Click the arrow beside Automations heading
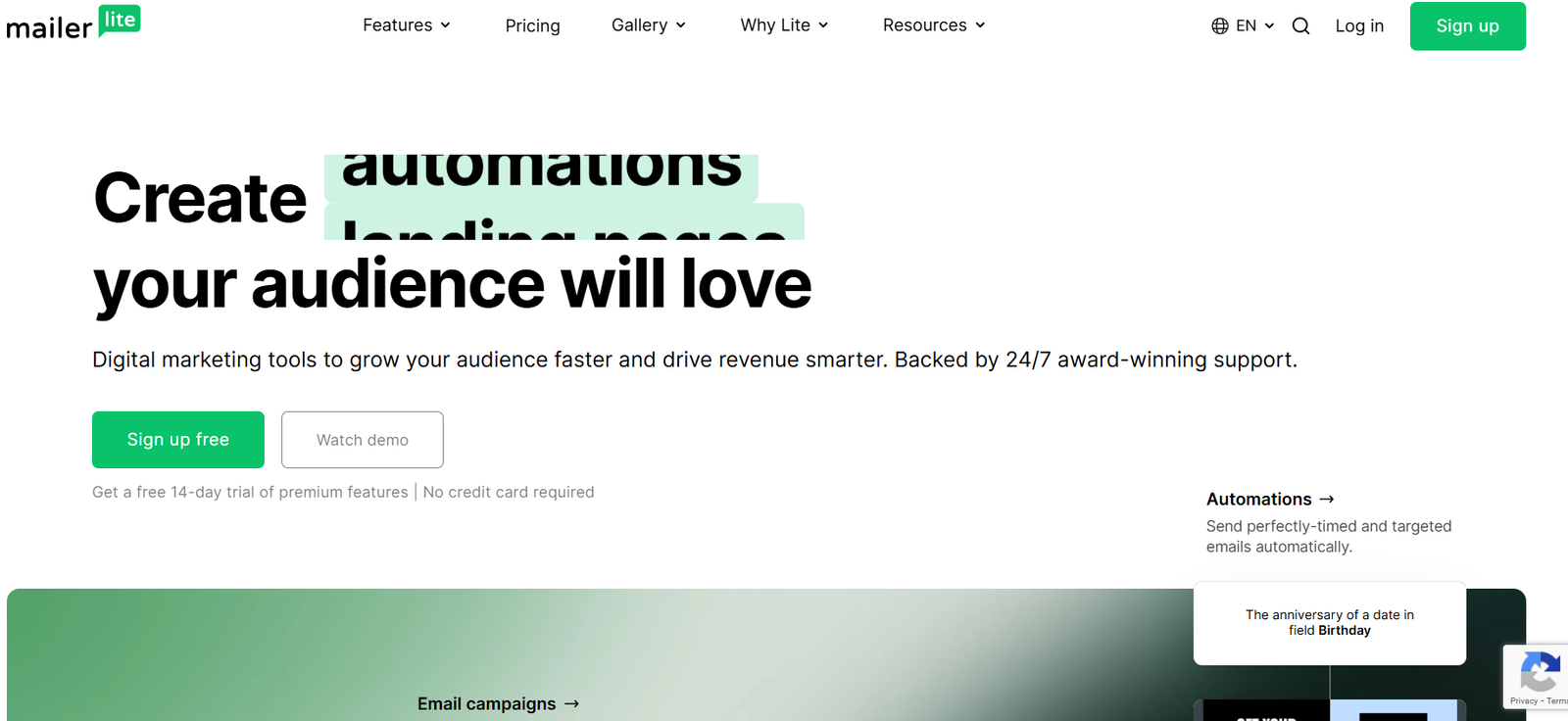Image resolution: width=1568 pixels, height=721 pixels. coord(1327,500)
